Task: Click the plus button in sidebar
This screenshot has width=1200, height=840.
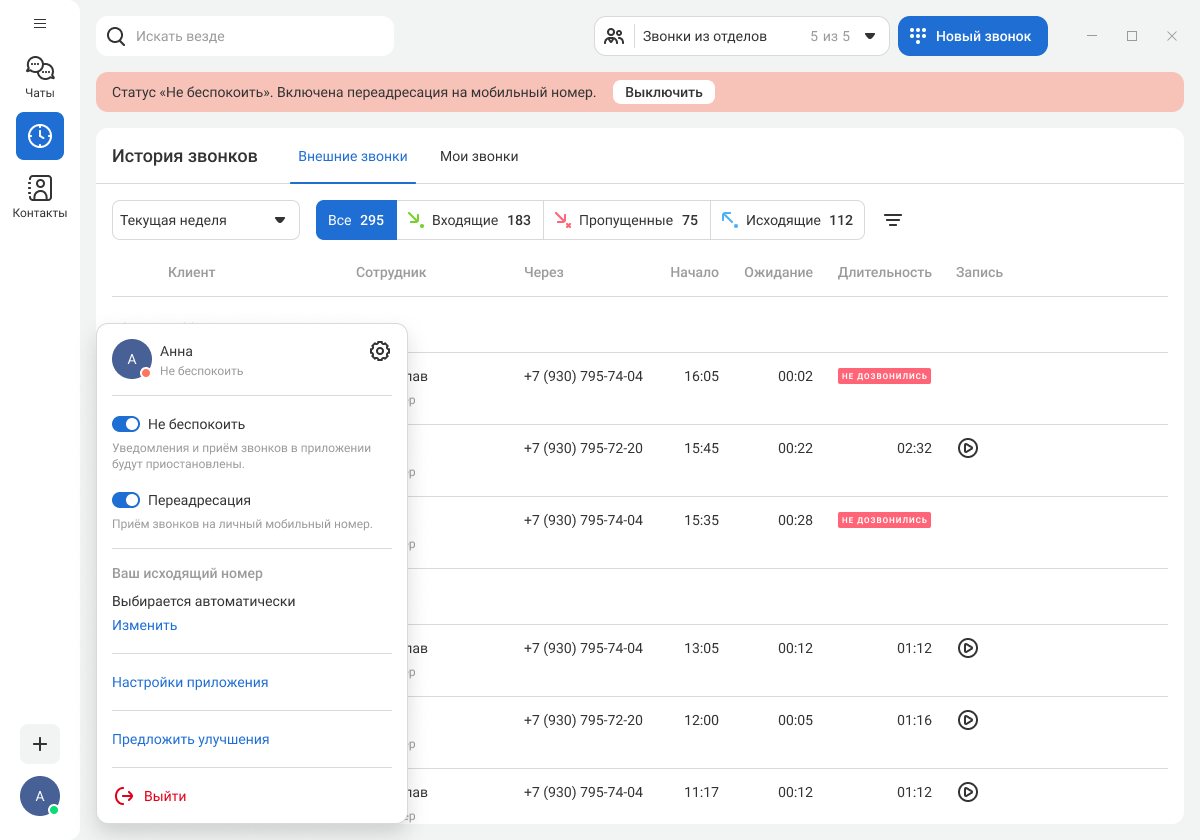Action: pyautogui.click(x=40, y=744)
